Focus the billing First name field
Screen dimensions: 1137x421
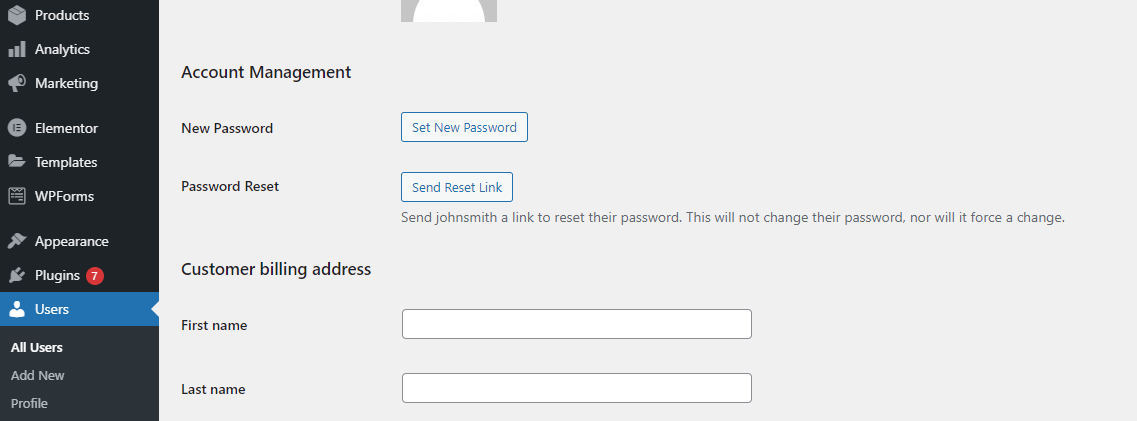[x=576, y=324]
